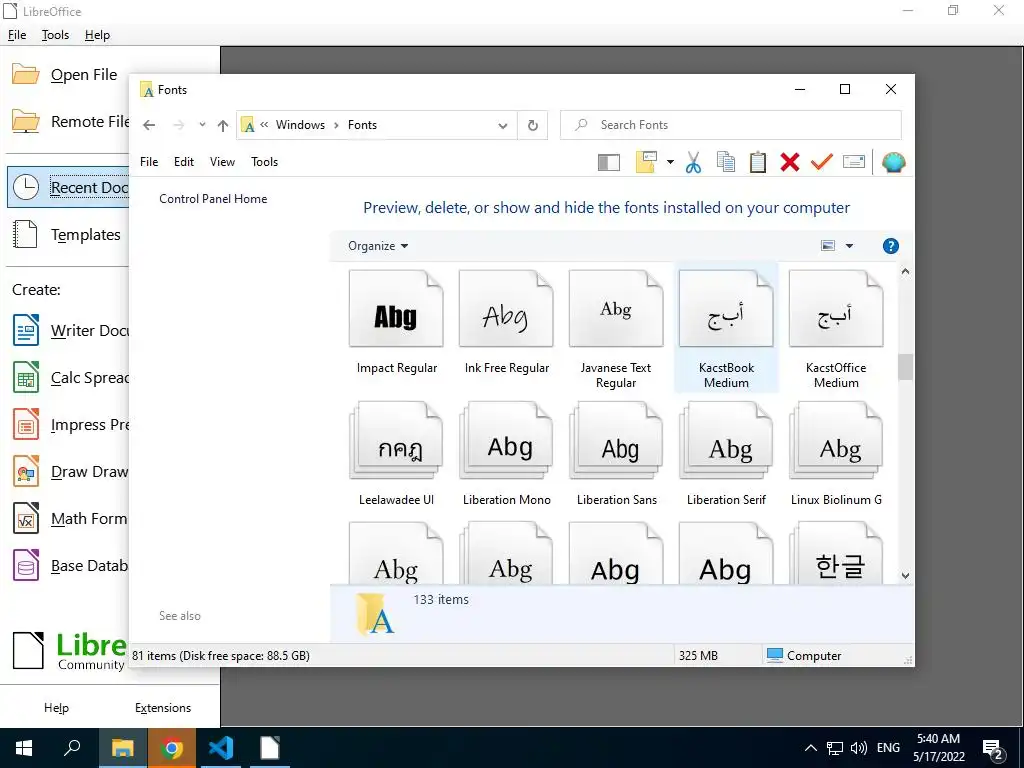Click the preview pane layout toolbar icon
Viewport: 1024px width, 768px height.
coord(609,162)
